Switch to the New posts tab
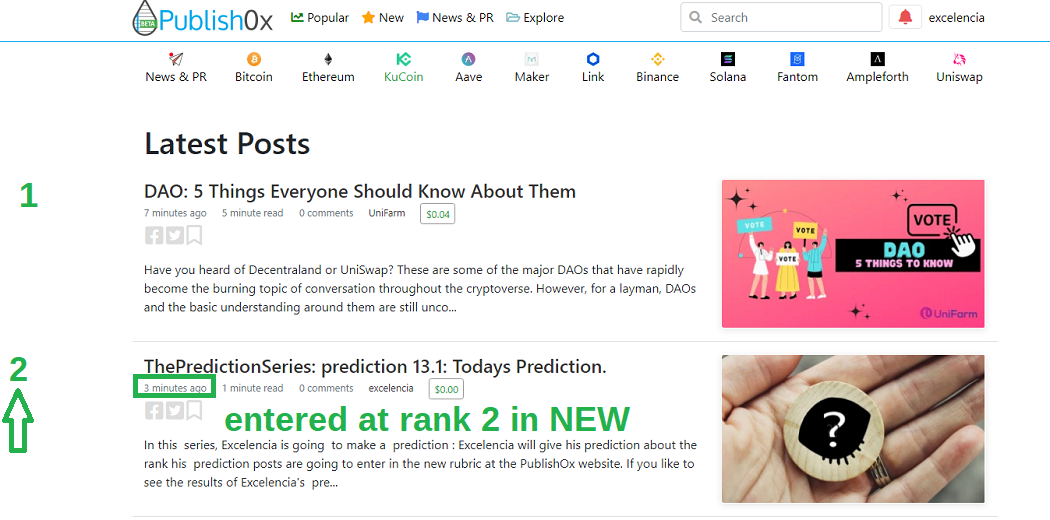The image size is (1050, 520). [382, 18]
